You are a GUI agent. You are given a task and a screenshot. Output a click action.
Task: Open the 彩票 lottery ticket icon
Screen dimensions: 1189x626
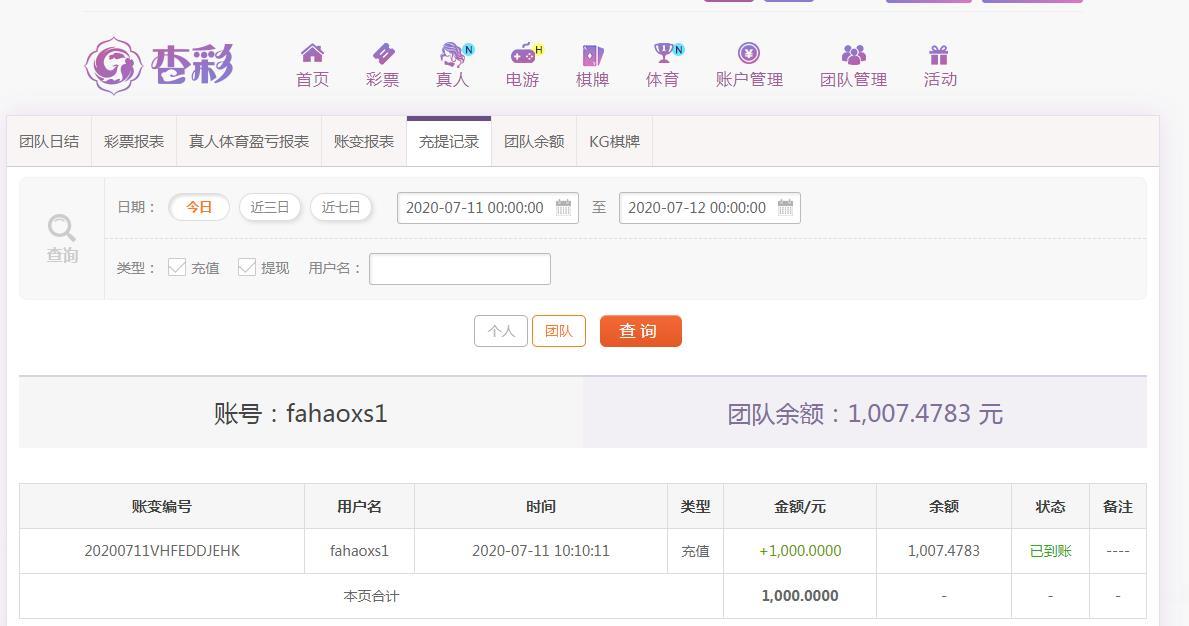[383, 54]
